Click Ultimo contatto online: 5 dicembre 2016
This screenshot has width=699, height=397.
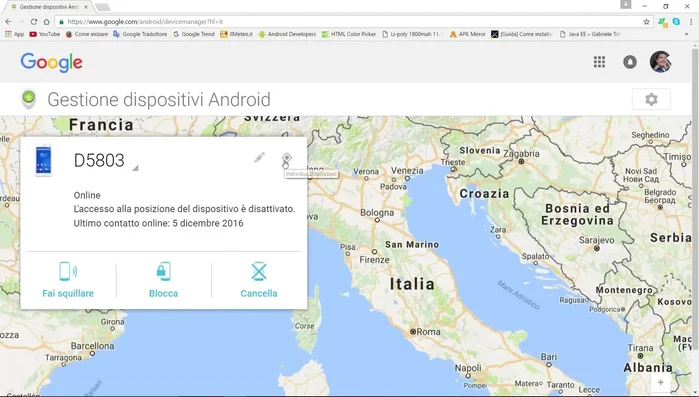click(158, 223)
